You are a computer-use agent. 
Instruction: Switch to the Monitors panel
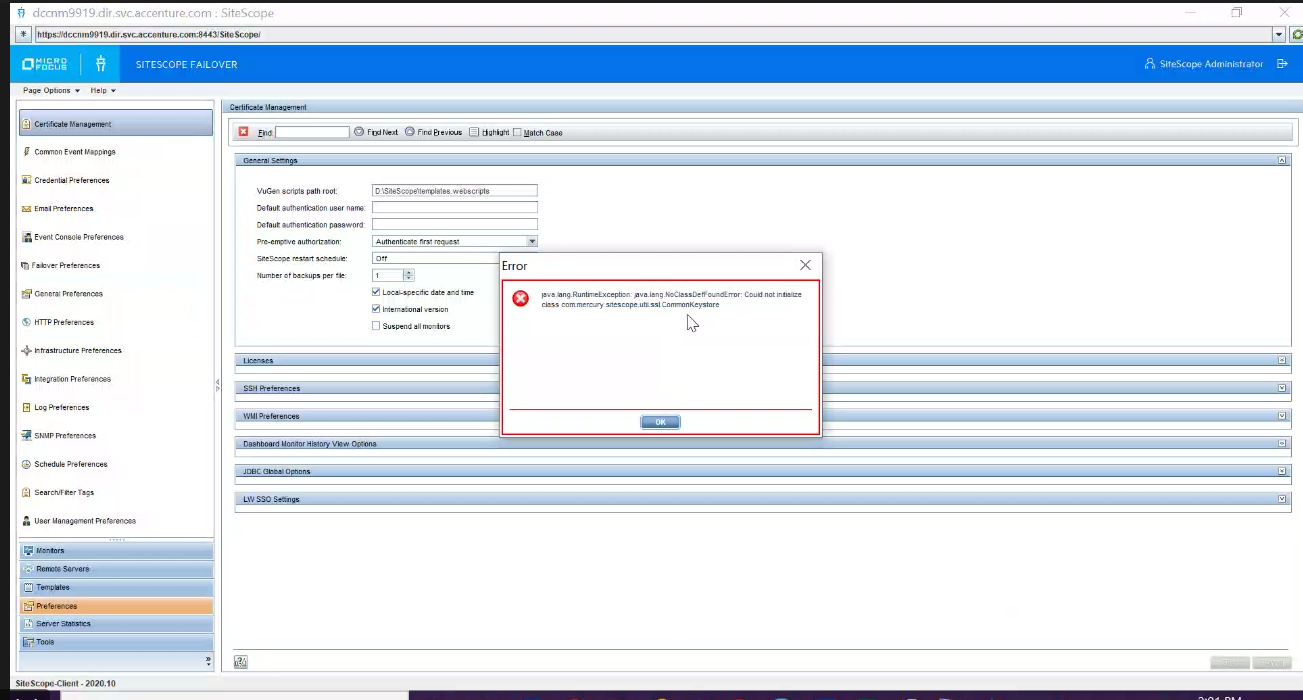(x=50, y=551)
